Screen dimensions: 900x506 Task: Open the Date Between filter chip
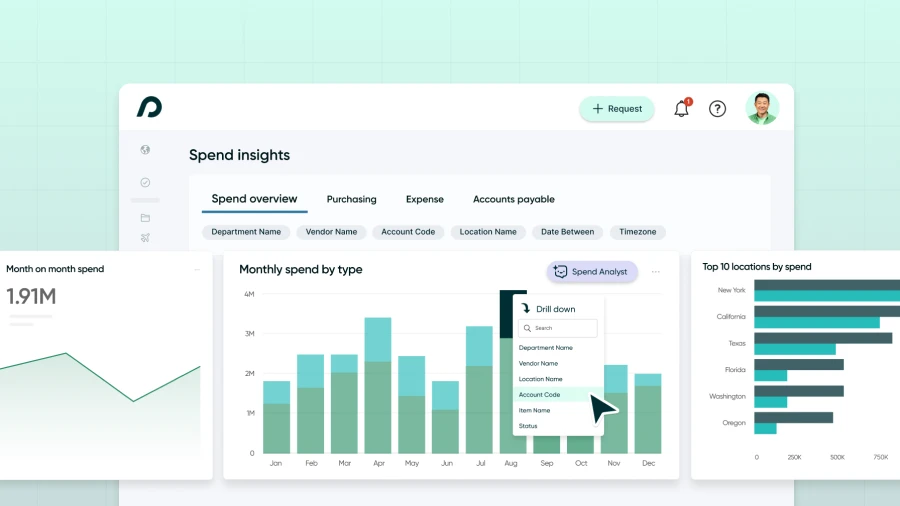[567, 232]
